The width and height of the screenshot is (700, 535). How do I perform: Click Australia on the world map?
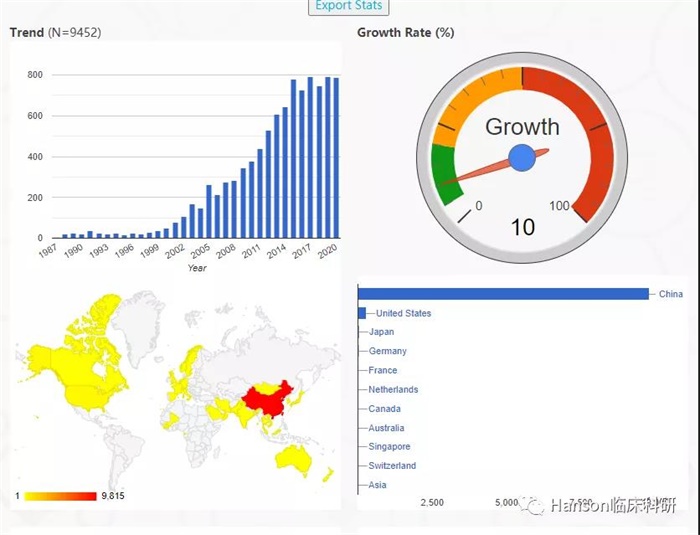pyautogui.click(x=295, y=460)
